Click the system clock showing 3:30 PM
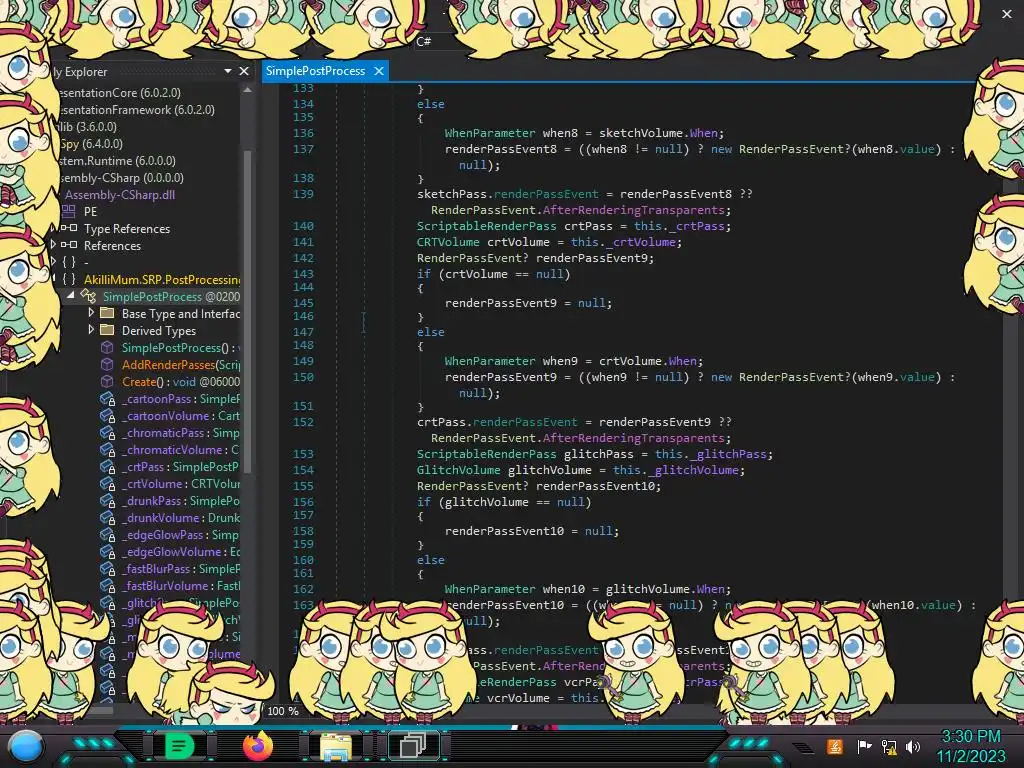 [970, 737]
